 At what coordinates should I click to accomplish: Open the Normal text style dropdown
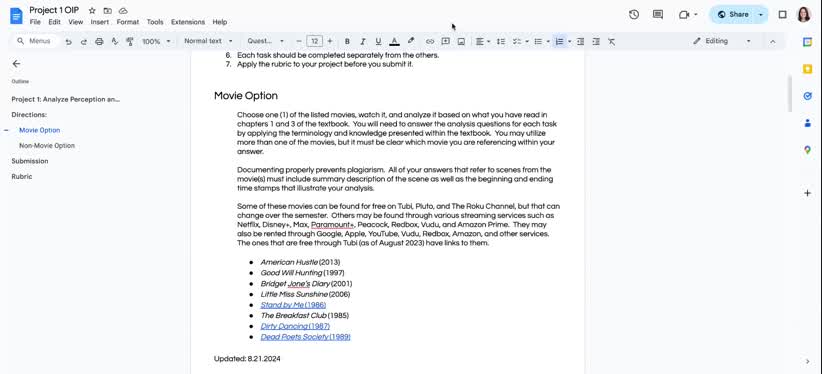[208, 41]
